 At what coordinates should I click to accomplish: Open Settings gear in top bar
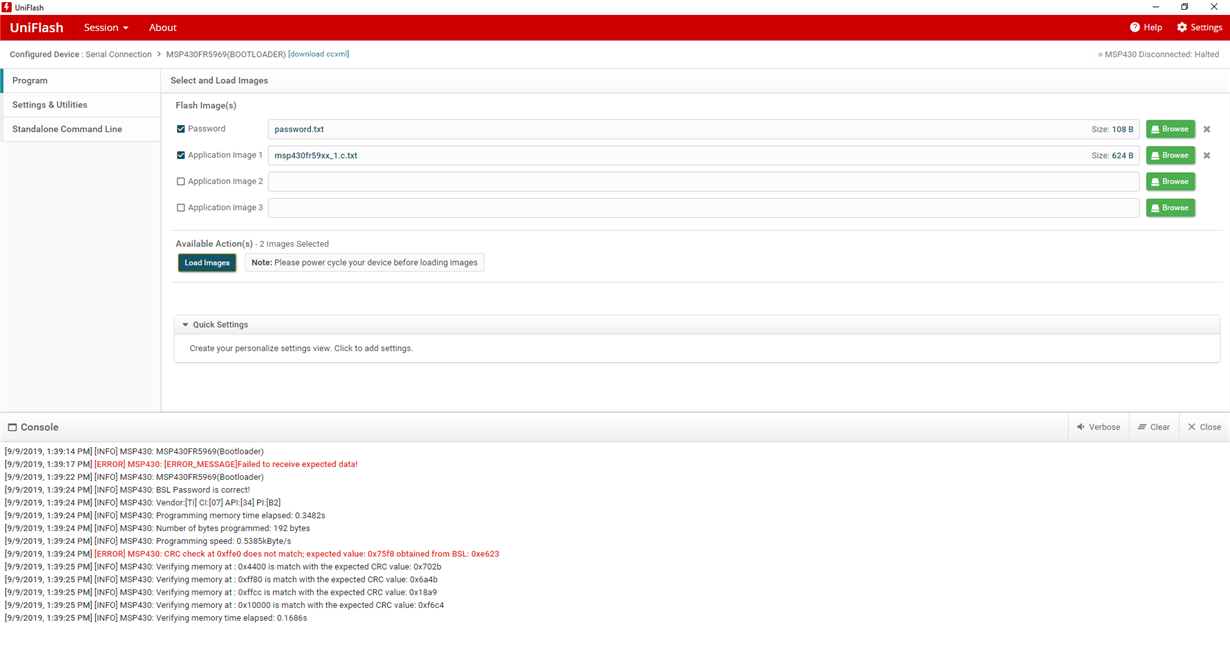click(1199, 27)
